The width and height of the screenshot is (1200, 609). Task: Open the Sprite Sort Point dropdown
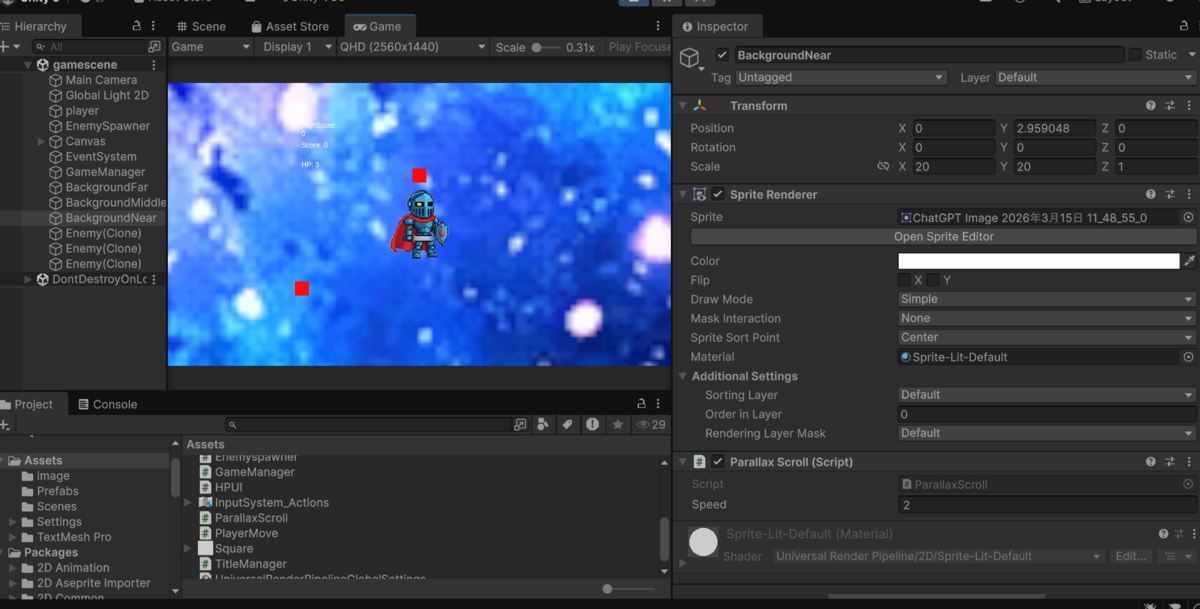pyautogui.click(x=1046, y=338)
